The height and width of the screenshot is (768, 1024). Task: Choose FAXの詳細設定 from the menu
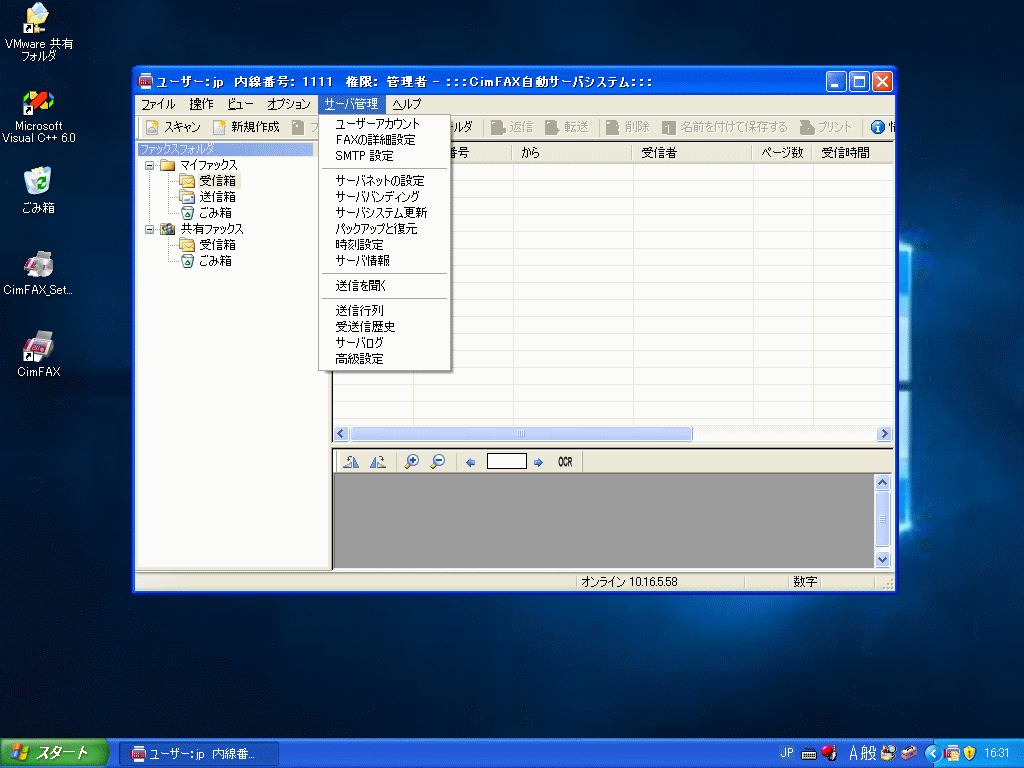click(385, 140)
